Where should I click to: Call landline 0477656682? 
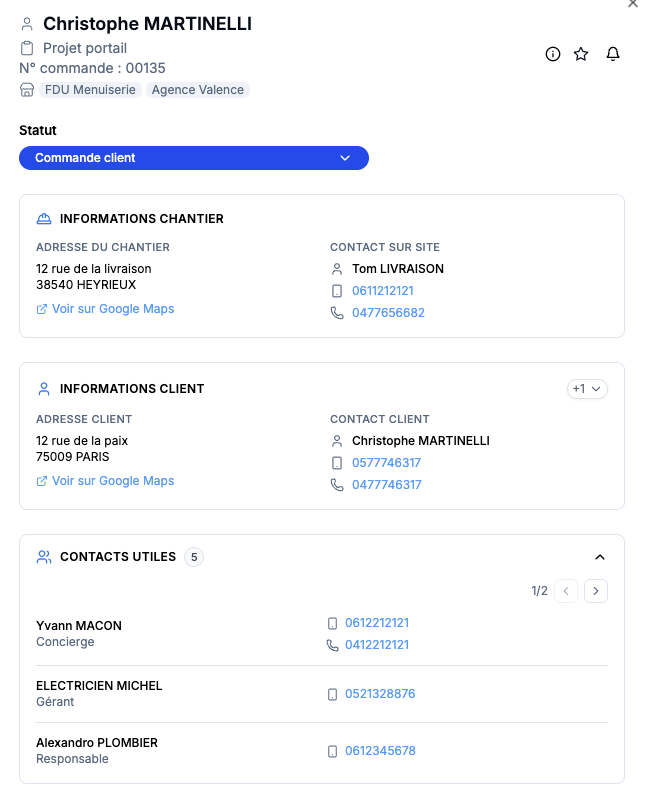point(388,313)
